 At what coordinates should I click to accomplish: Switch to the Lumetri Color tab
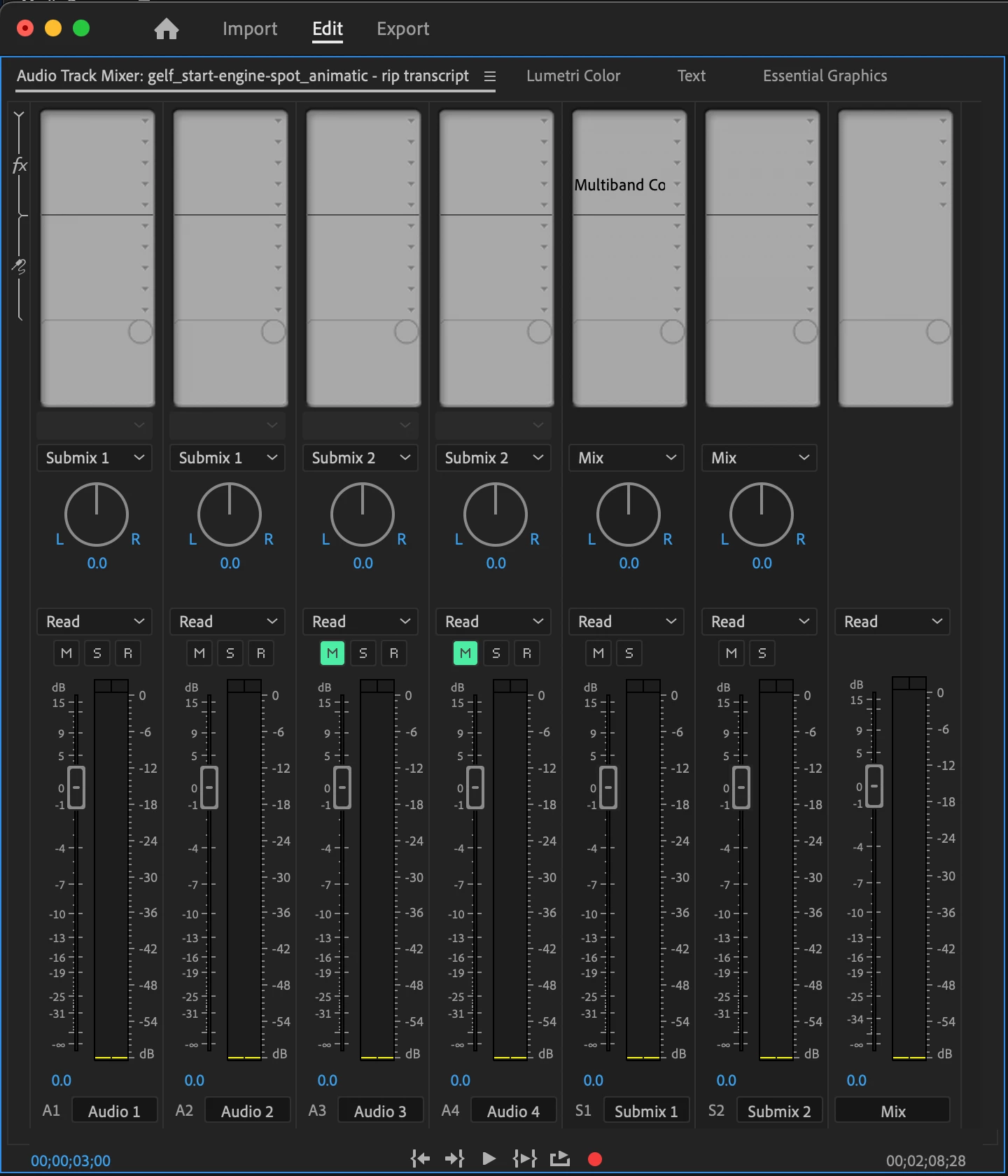tap(573, 76)
